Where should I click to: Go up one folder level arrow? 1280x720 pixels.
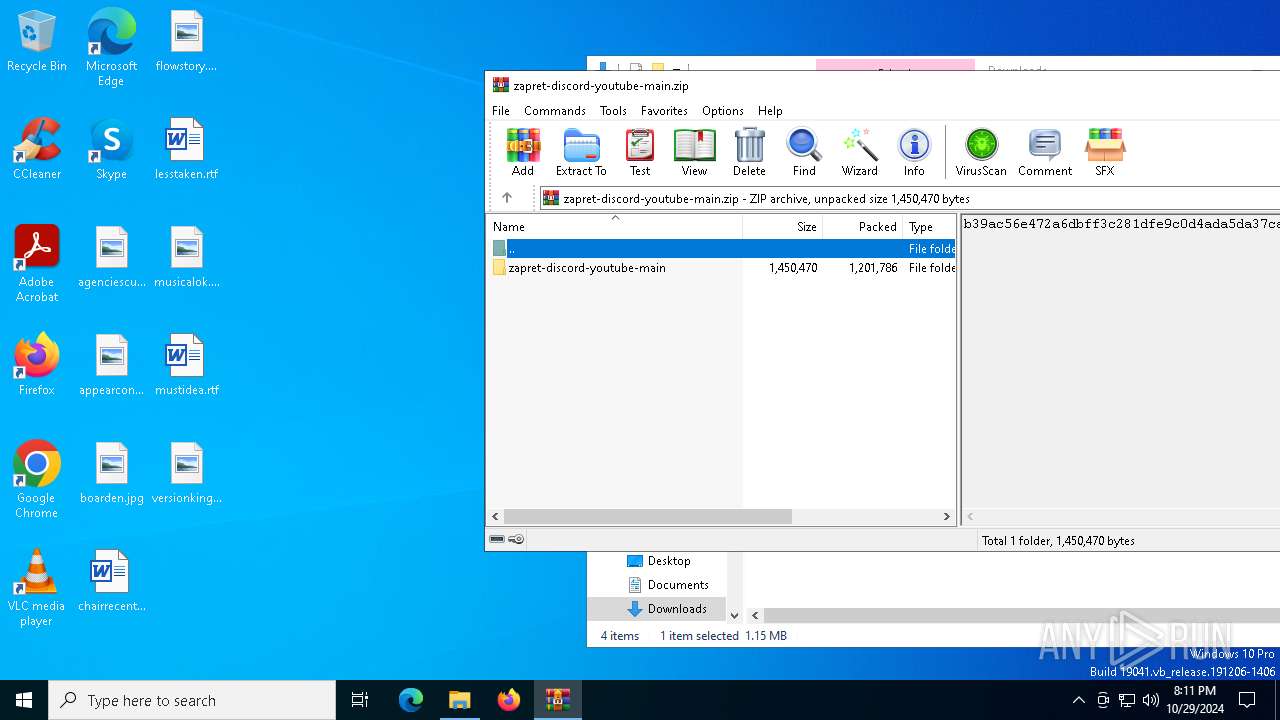[507, 198]
